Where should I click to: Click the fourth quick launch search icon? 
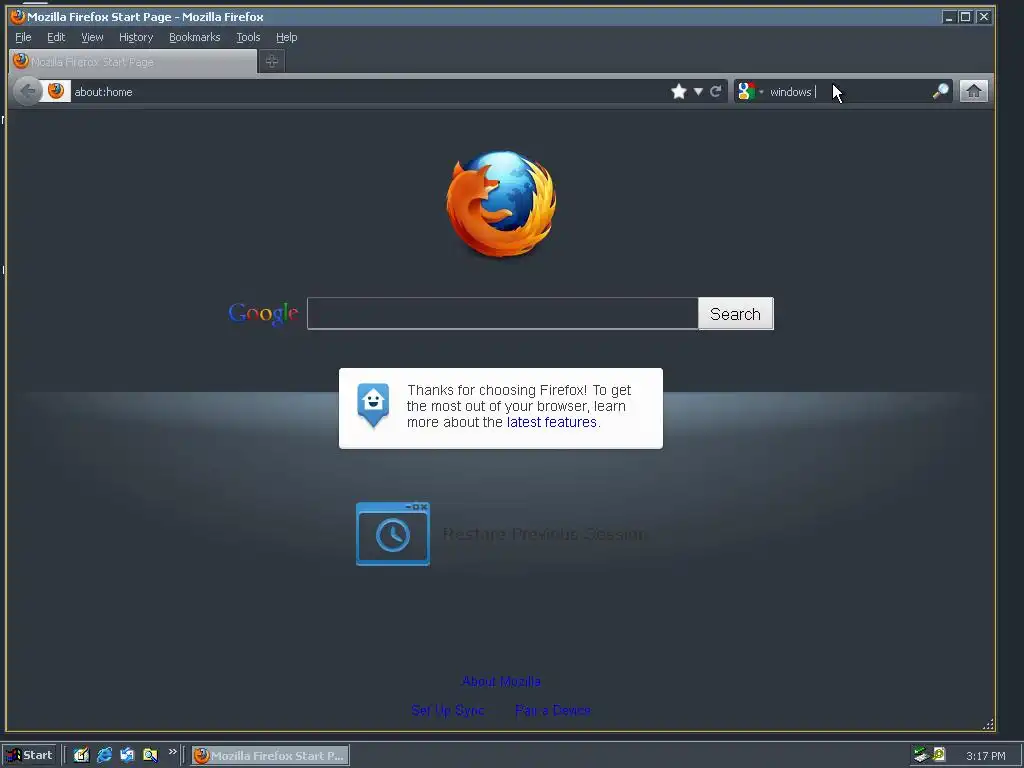click(150, 755)
